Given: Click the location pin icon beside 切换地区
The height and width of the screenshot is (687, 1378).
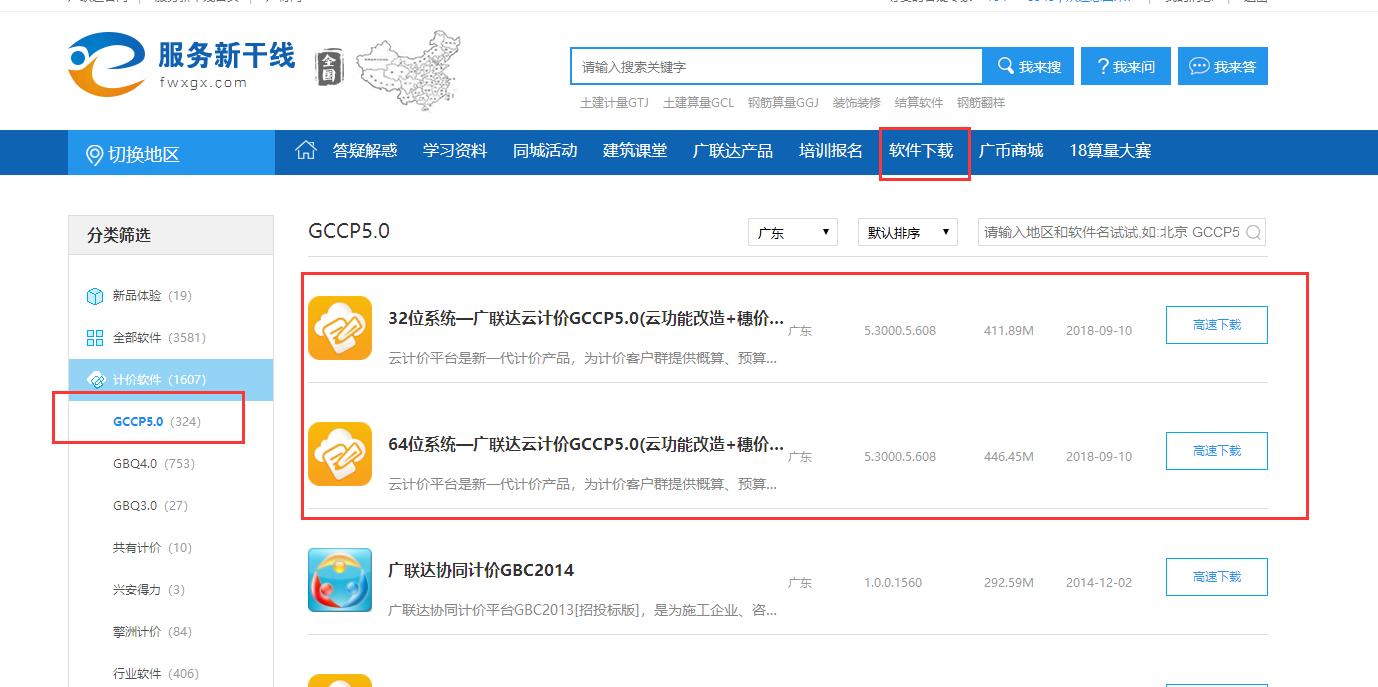Looking at the screenshot, I should pos(95,155).
